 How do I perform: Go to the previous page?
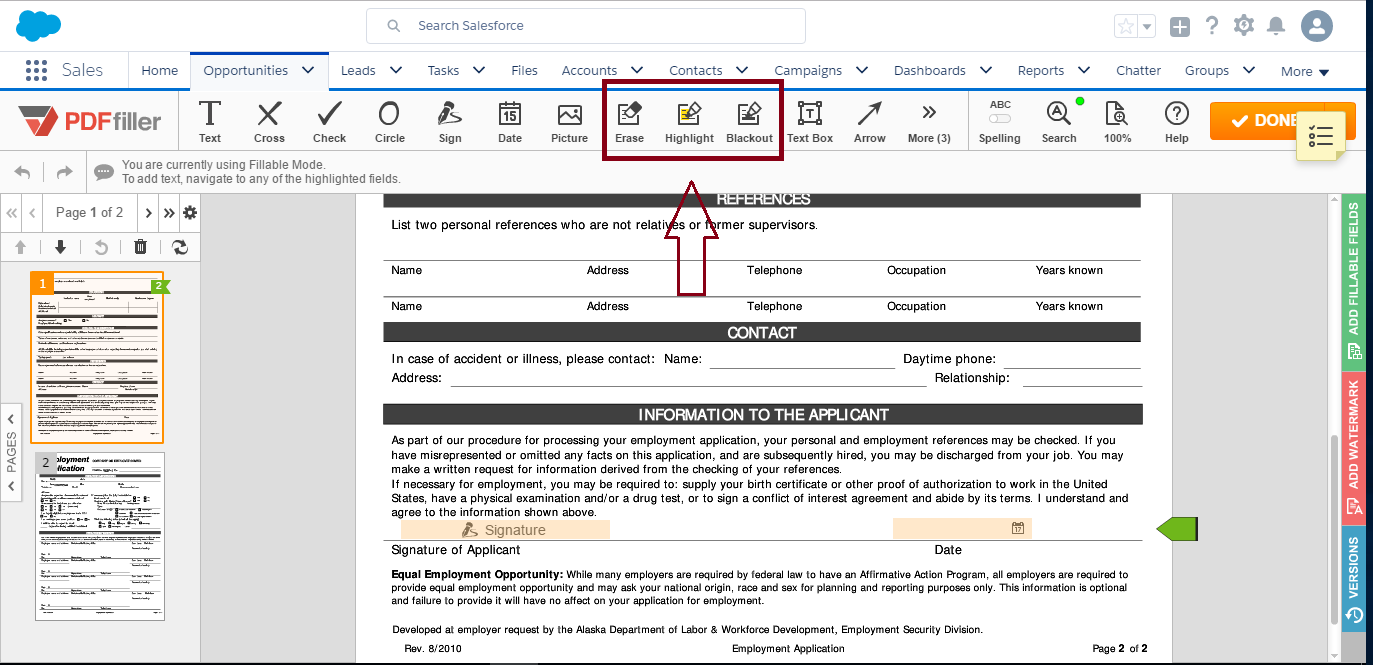[33, 213]
